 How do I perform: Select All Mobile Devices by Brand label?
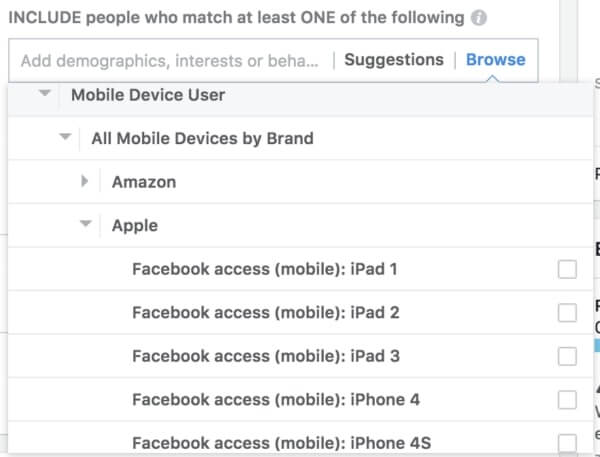coord(202,139)
